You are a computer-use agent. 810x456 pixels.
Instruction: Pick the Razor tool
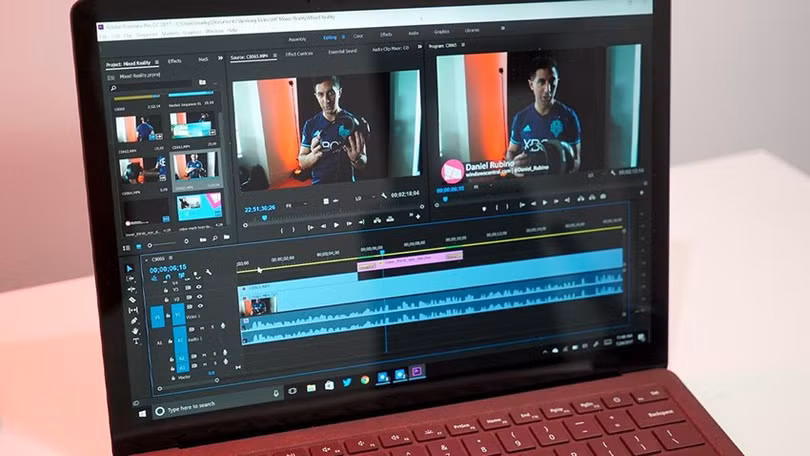132,300
